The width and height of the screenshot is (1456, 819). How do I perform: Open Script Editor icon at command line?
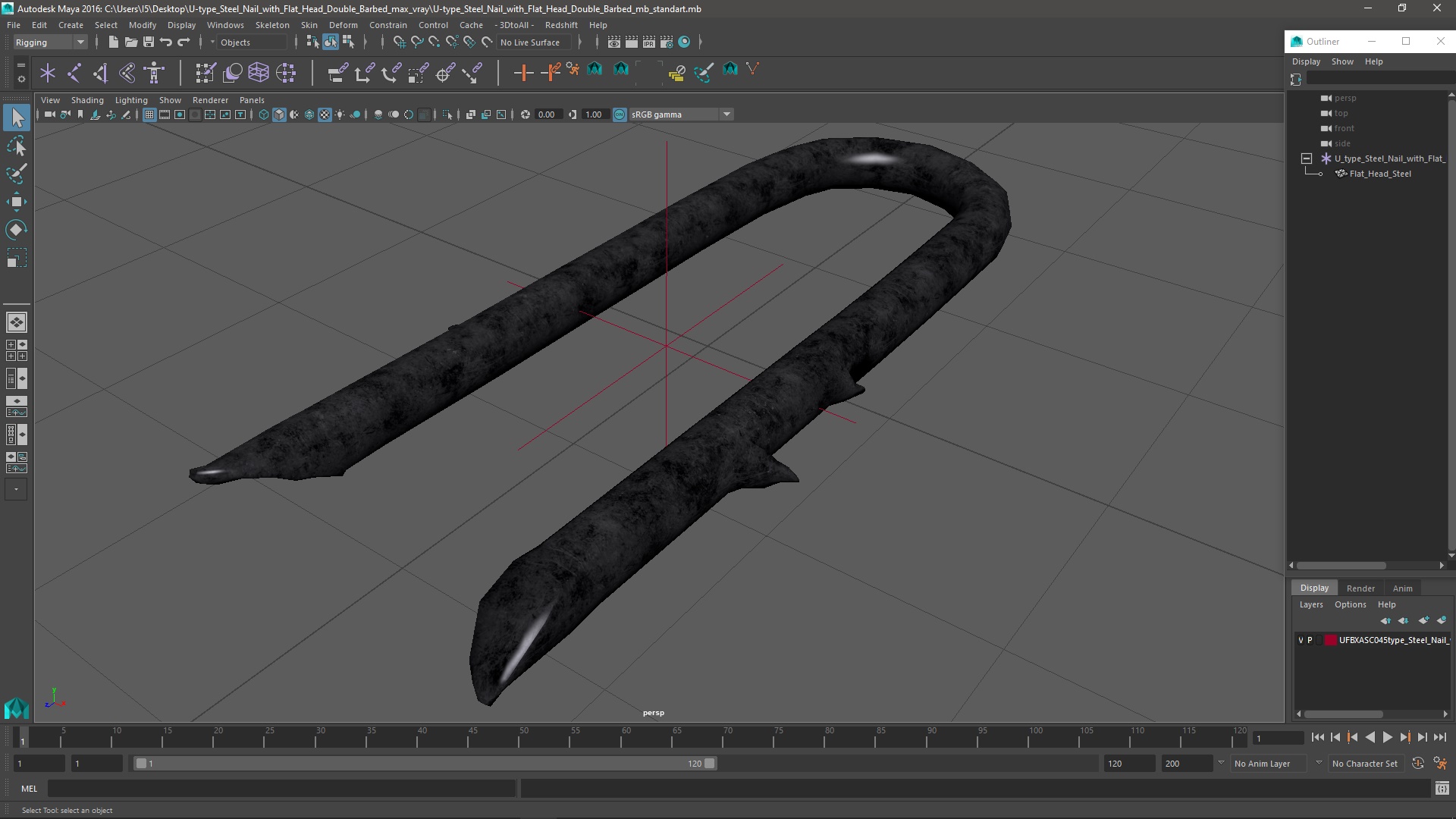[x=1442, y=789]
